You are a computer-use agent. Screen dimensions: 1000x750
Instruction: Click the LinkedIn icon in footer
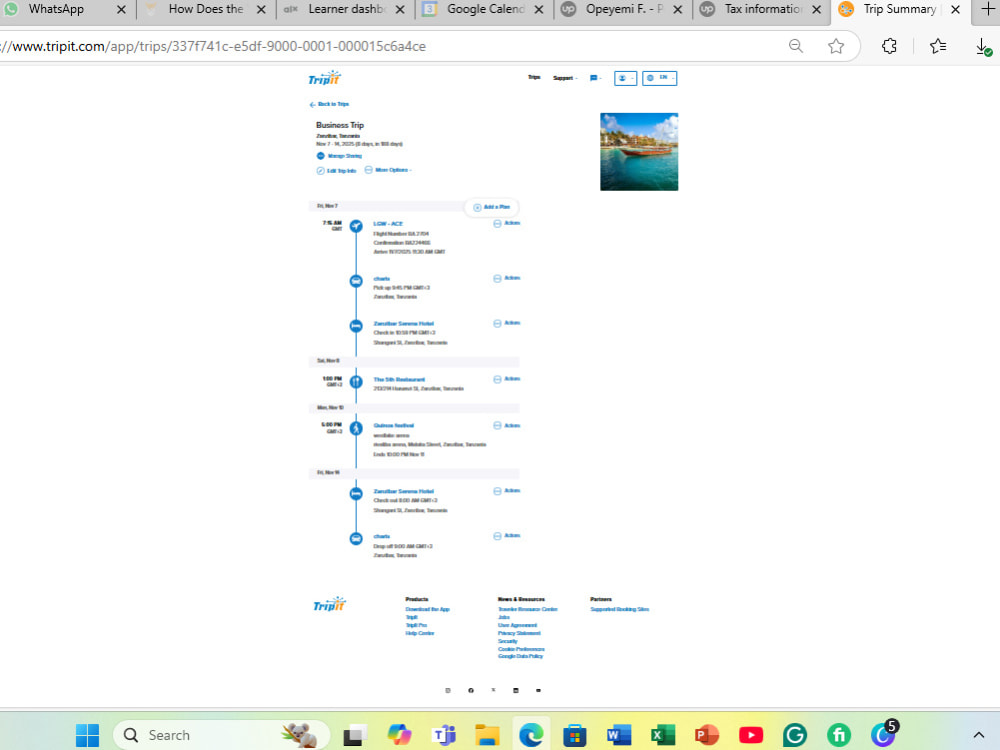tap(515, 690)
